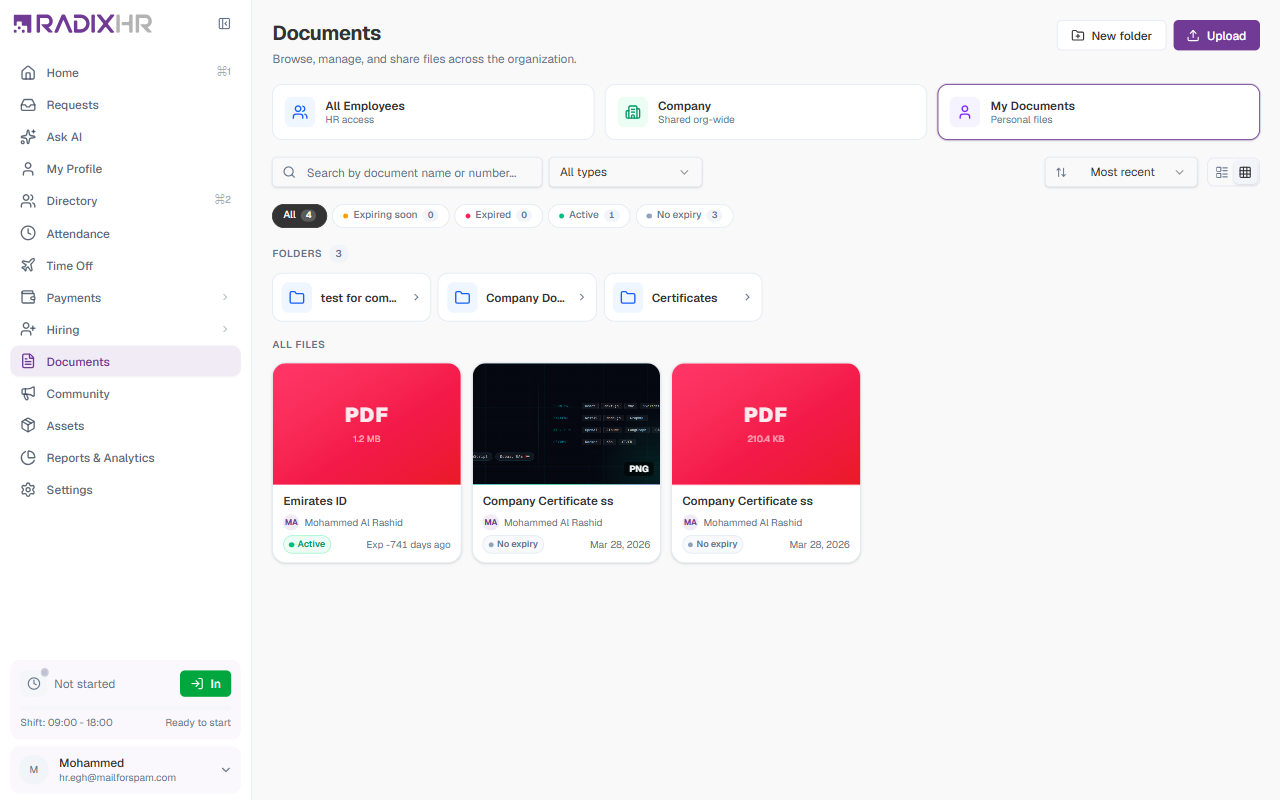Filter by No expiry chip
1280x800 pixels.
(684, 215)
